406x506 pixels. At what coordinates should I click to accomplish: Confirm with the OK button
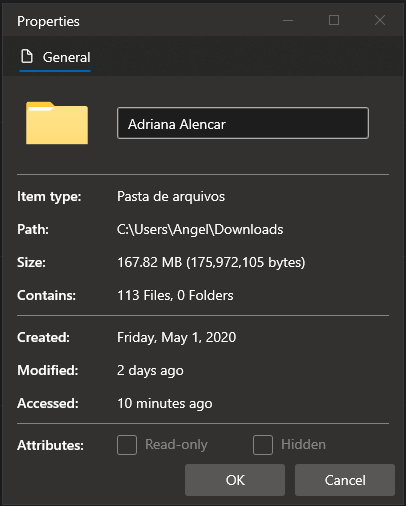tap(235, 480)
